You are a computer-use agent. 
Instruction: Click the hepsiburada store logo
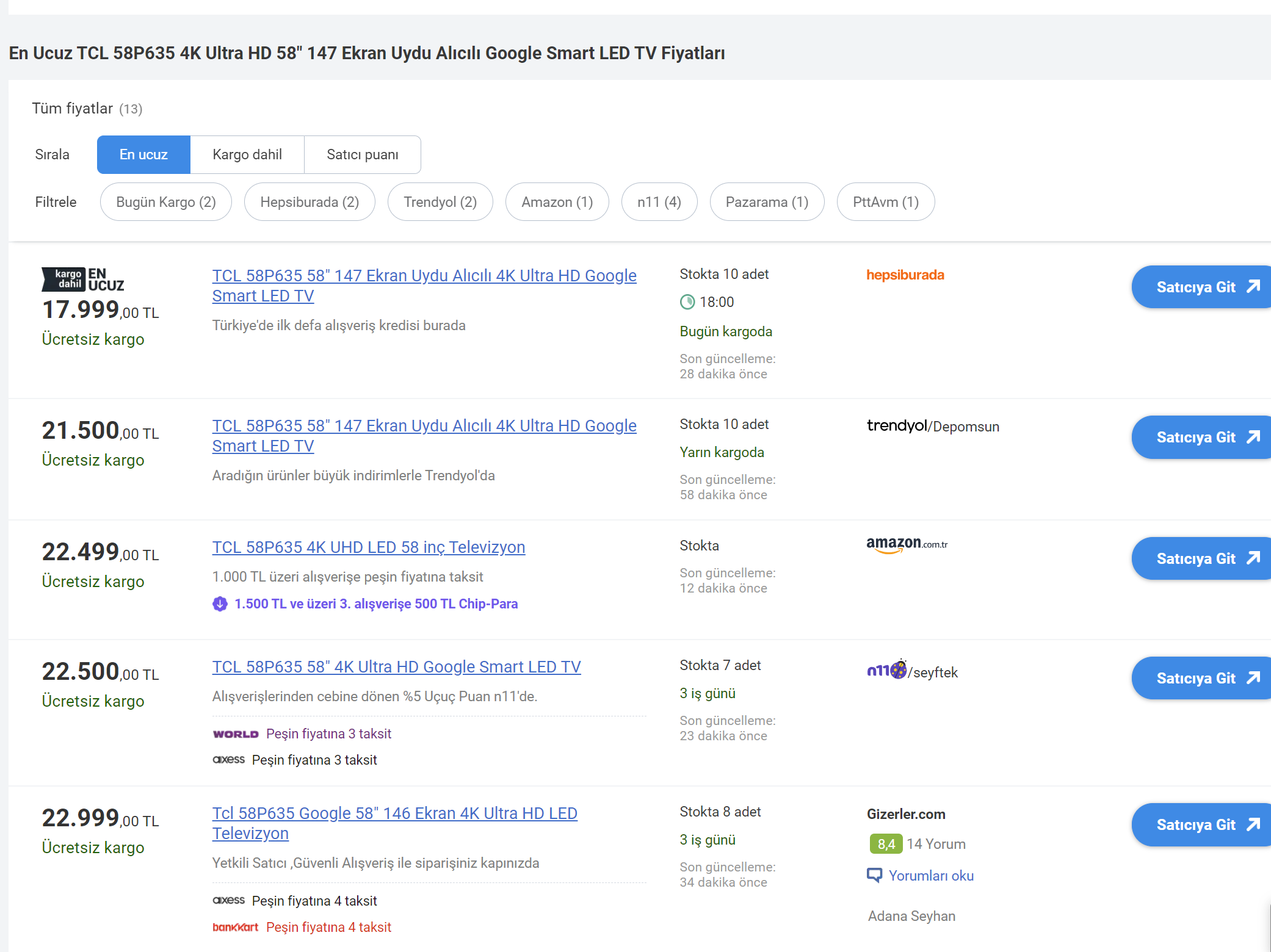pyautogui.click(x=905, y=275)
